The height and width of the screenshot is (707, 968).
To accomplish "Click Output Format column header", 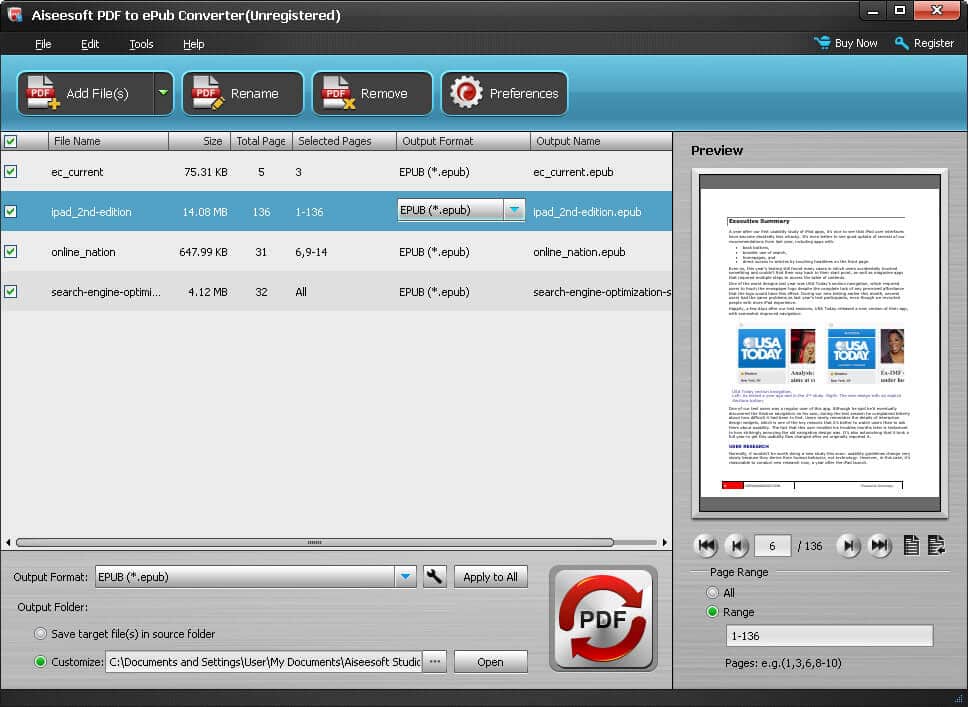I will [463, 141].
